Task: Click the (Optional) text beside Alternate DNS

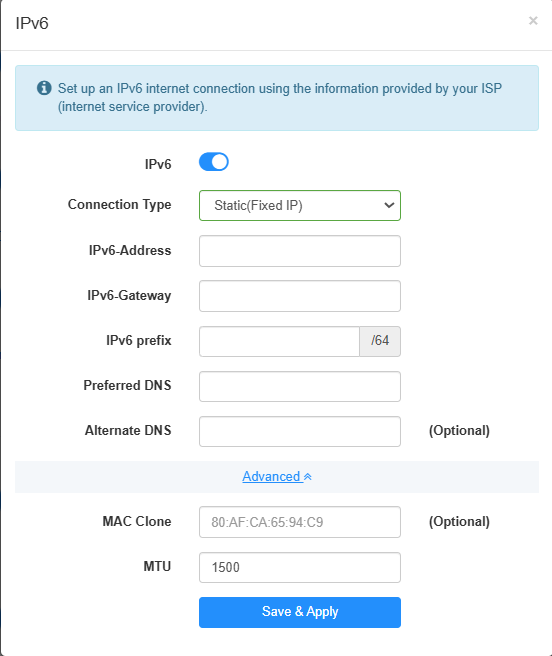Action: pos(459,430)
